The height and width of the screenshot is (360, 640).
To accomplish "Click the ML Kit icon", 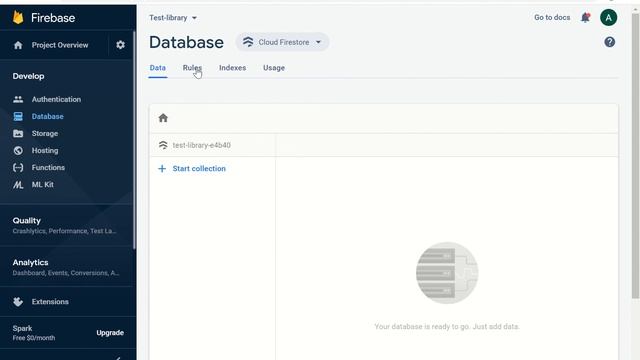I will (x=18, y=184).
